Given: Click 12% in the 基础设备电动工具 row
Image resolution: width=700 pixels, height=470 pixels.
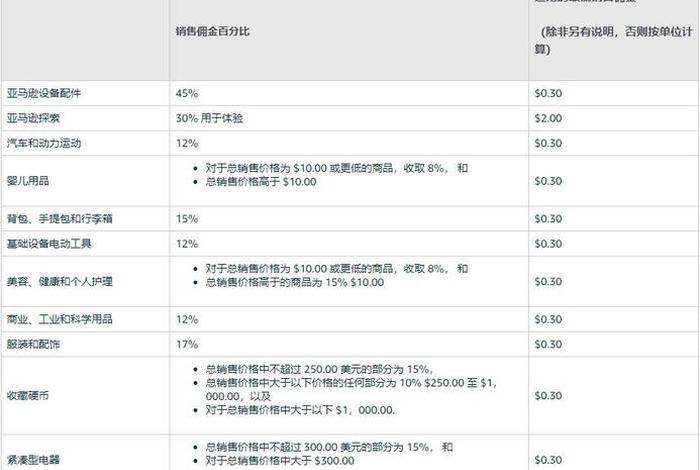Looking at the screenshot, I should pos(187,244).
